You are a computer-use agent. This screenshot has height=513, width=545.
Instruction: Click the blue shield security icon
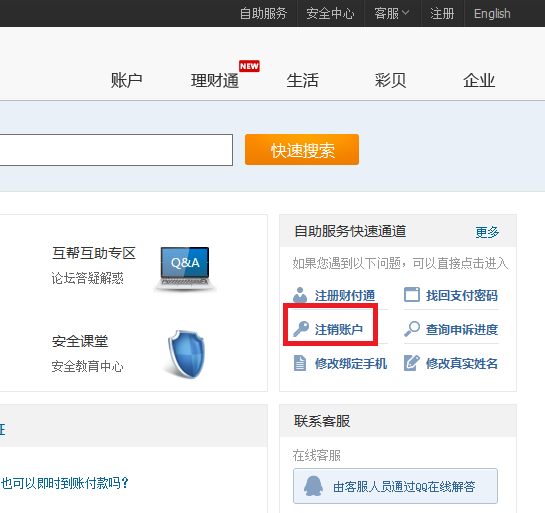coord(186,354)
